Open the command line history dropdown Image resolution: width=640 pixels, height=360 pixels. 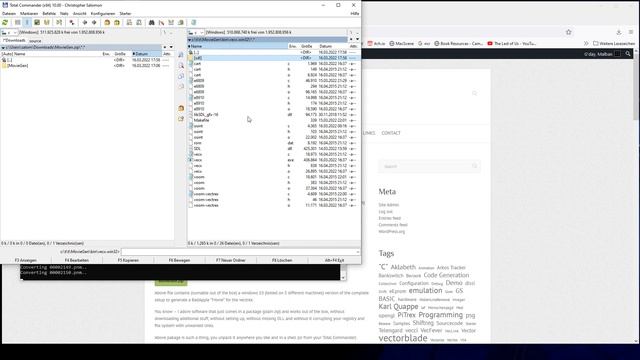coord(358,252)
